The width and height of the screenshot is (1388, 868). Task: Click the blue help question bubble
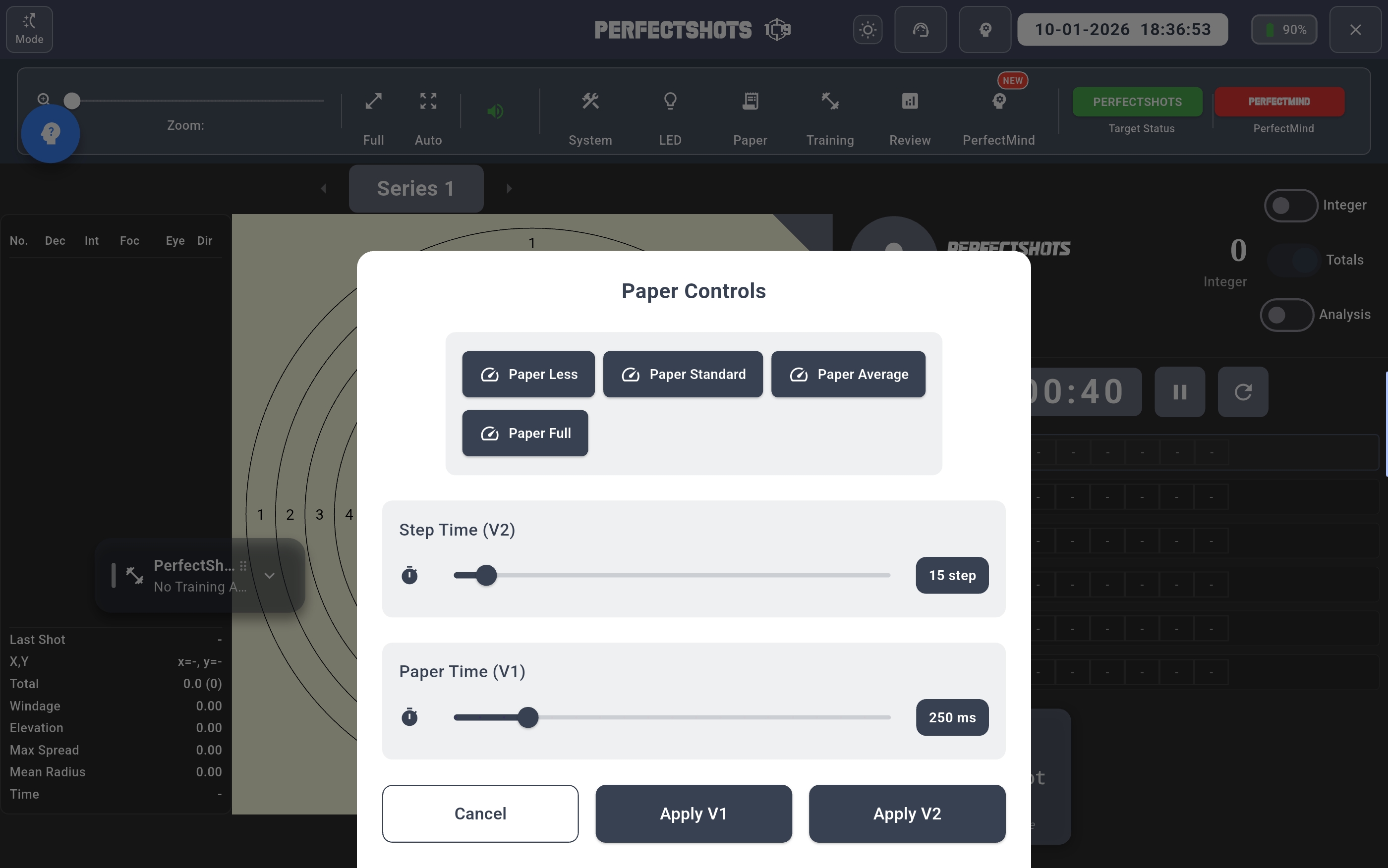tap(51, 133)
